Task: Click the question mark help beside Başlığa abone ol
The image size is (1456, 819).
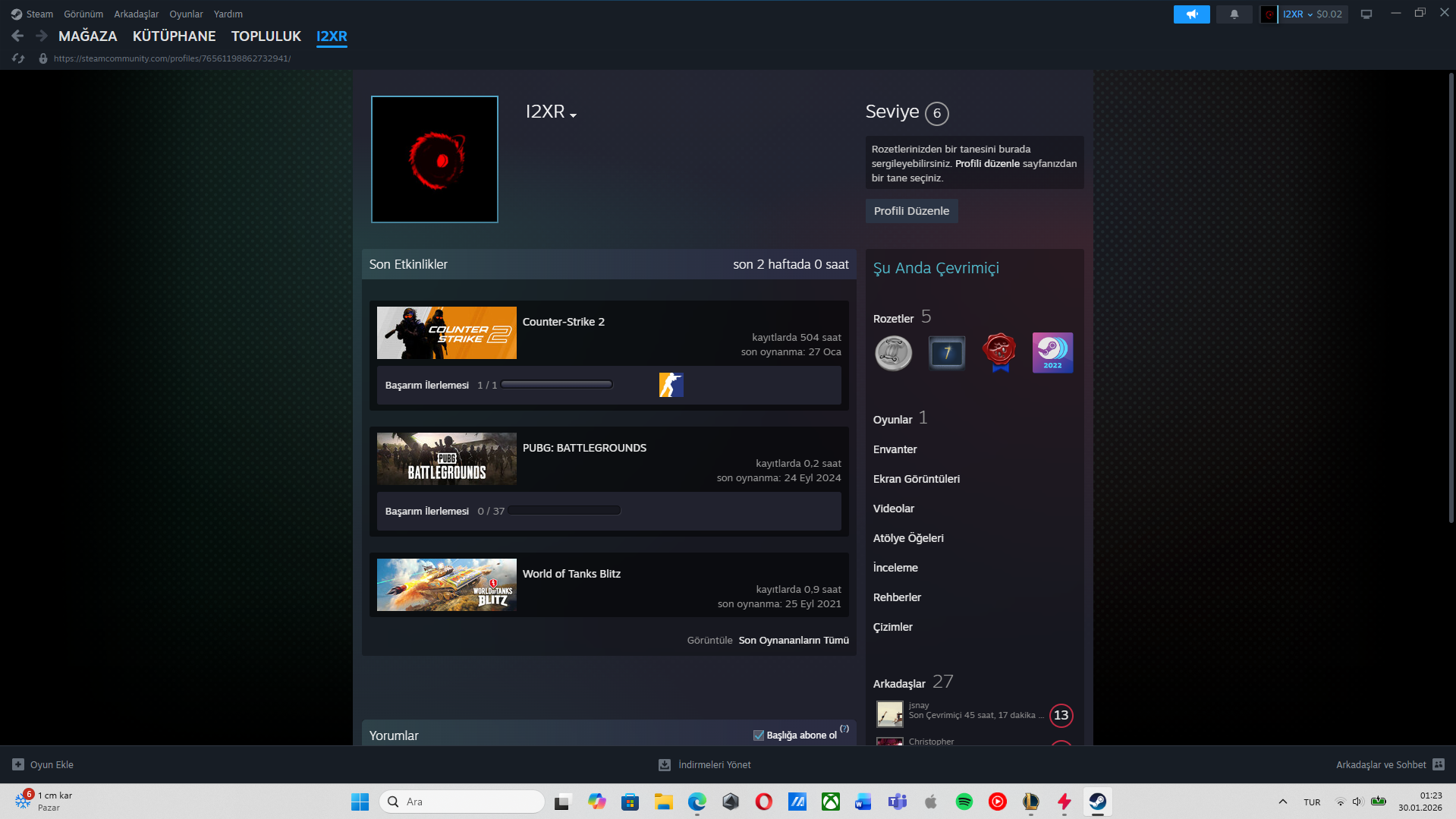Action: point(844,729)
